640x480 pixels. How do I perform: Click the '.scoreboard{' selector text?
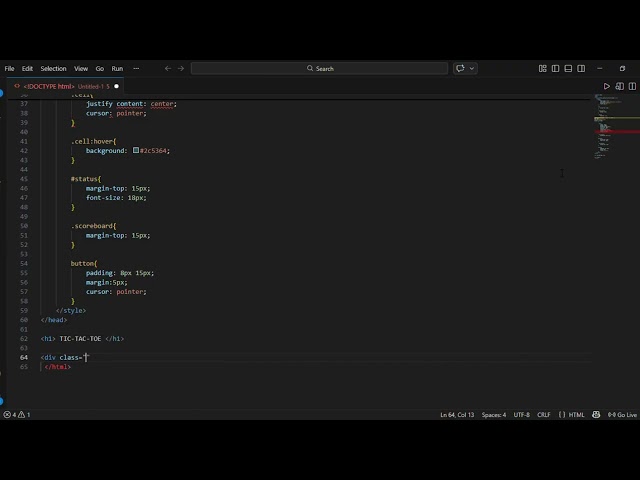[x=93, y=226]
